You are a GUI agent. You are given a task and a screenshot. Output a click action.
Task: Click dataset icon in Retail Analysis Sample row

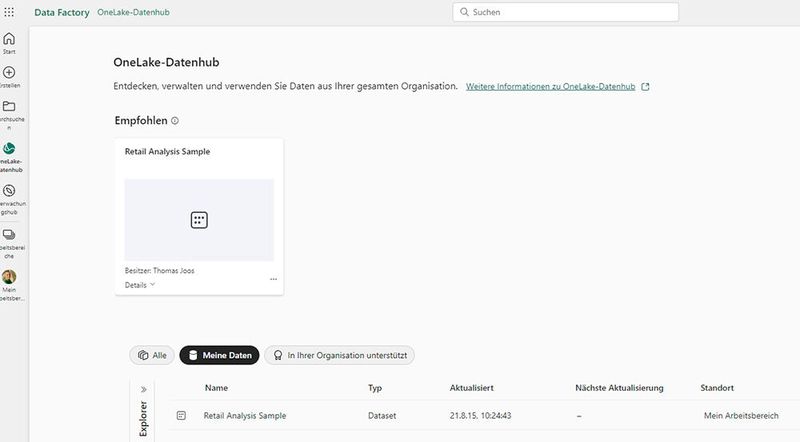click(181, 415)
